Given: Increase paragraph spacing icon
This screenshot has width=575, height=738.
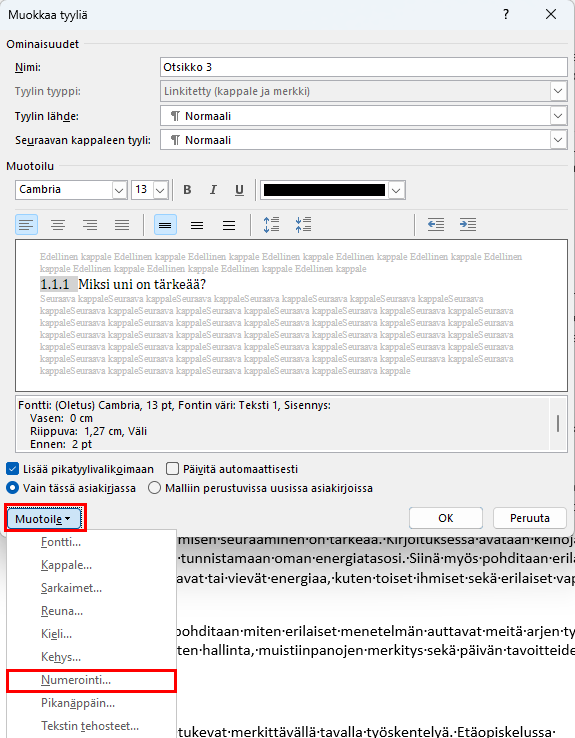Looking at the screenshot, I should pos(272,225).
